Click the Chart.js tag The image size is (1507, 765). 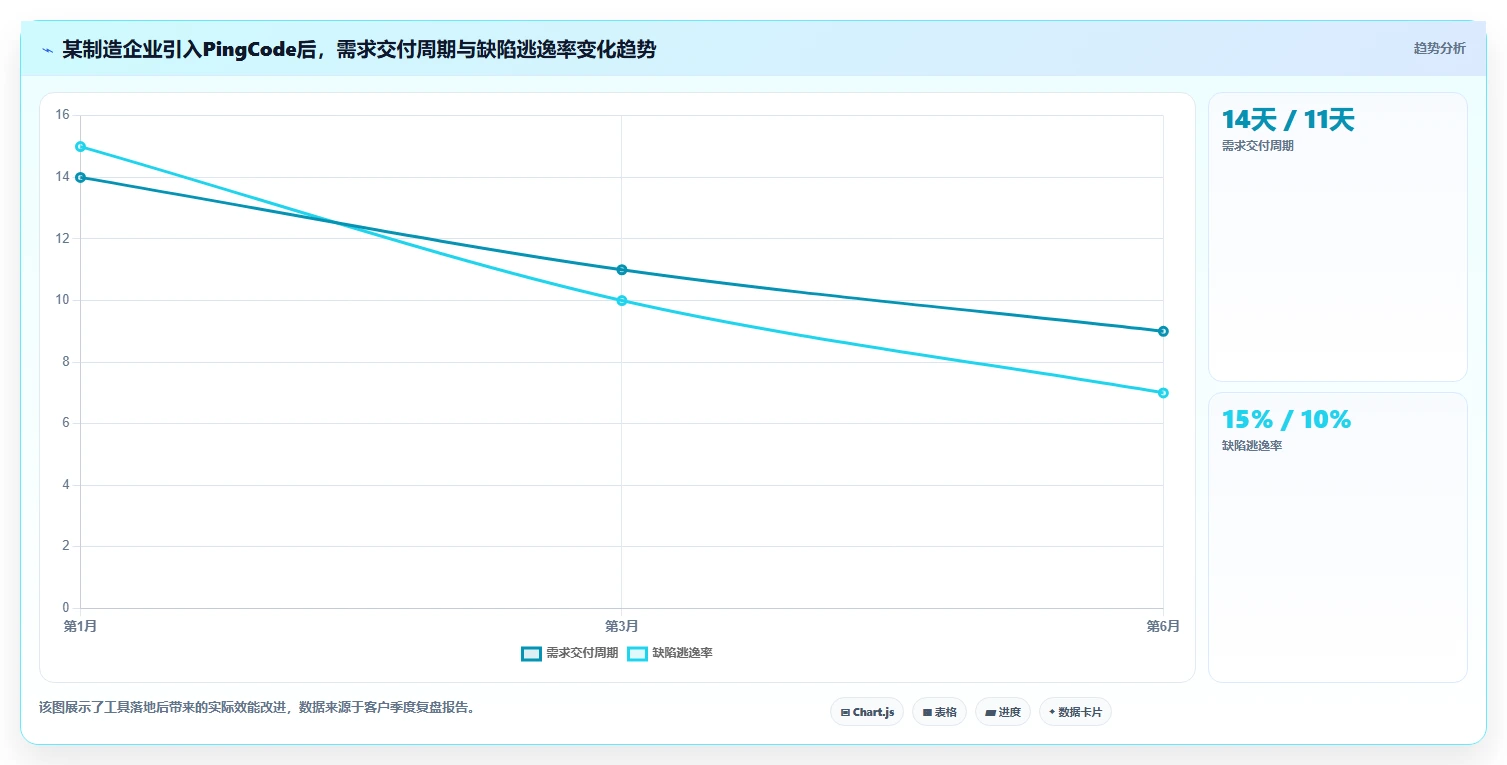pyautogui.click(x=867, y=712)
